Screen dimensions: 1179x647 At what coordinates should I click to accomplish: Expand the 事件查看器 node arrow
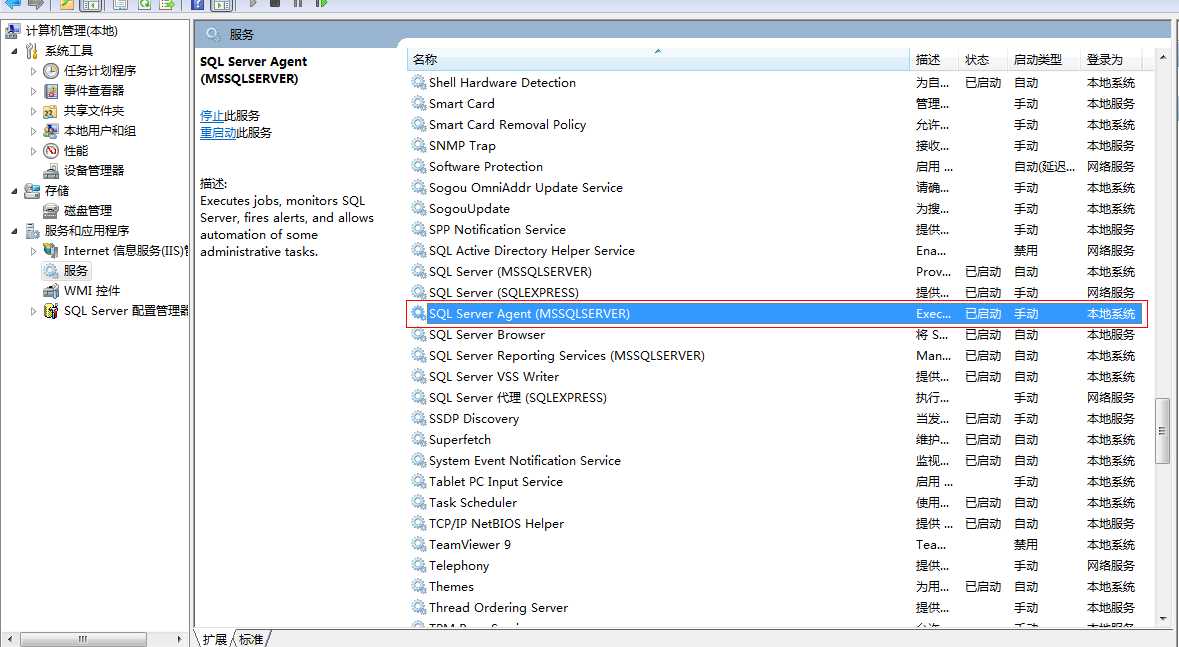(33, 91)
